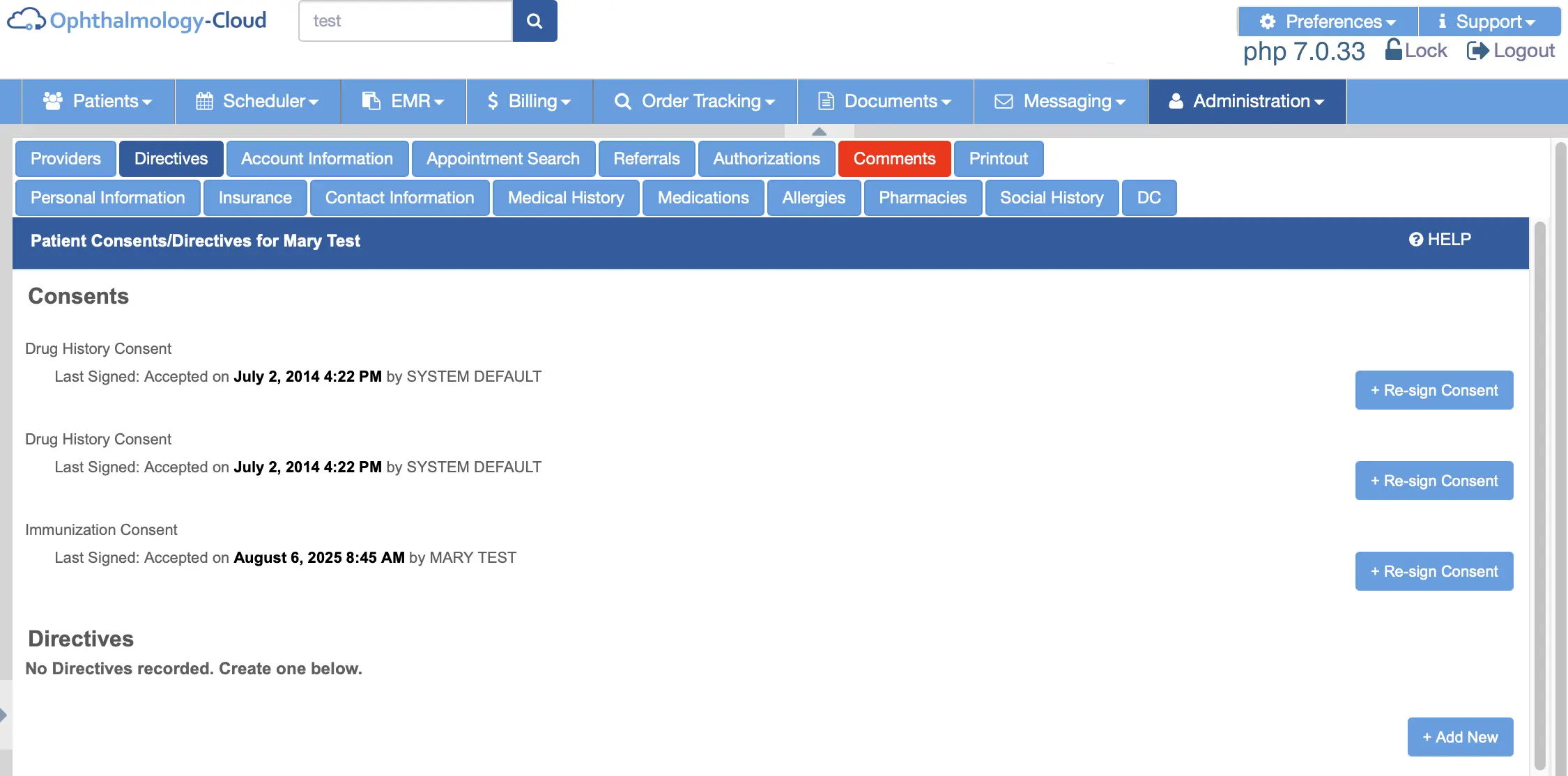Click the Ophthalmology-Cloud logo icon

tap(26, 20)
